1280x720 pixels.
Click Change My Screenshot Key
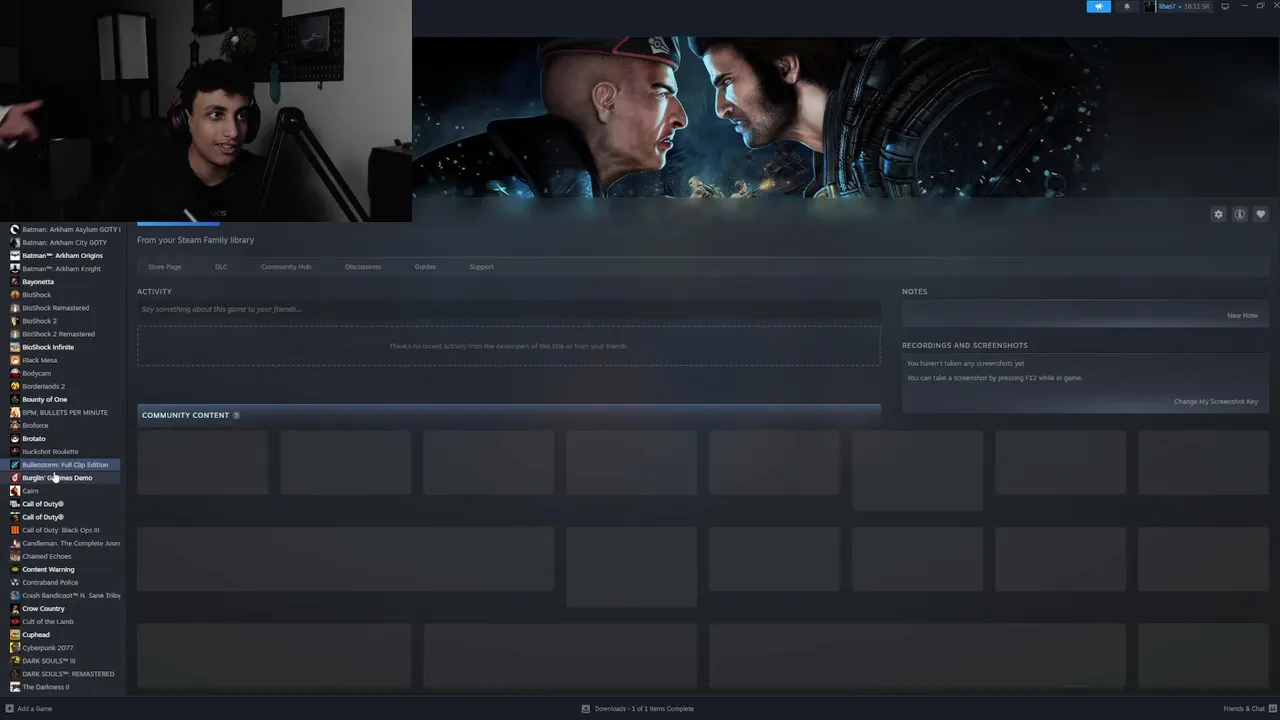[1216, 402]
